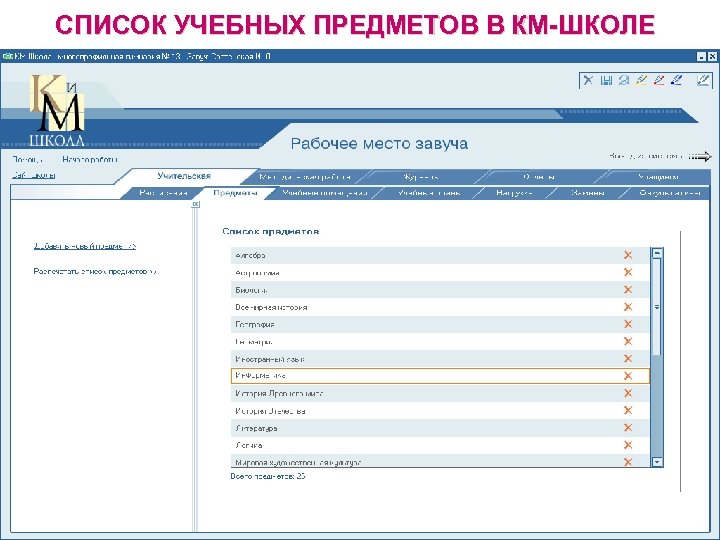Click the subject list scrollbar thumb

tap(657, 307)
